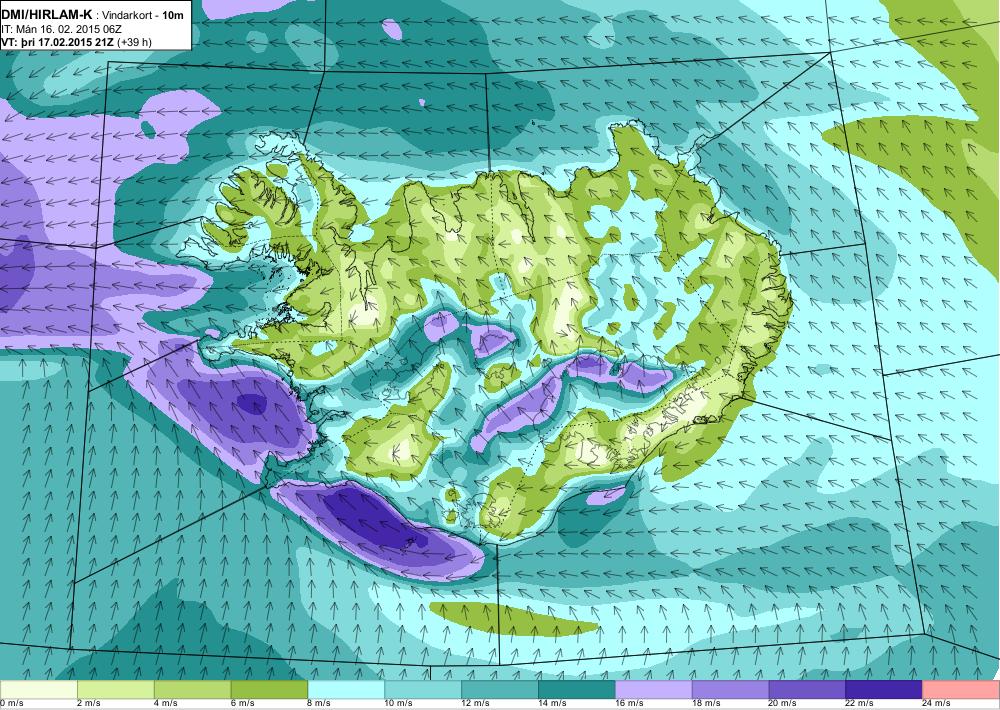The height and width of the screenshot is (710, 1000).
Task: Select the deep indigo 22–24 m/s legend swatch
Action: pos(884,690)
